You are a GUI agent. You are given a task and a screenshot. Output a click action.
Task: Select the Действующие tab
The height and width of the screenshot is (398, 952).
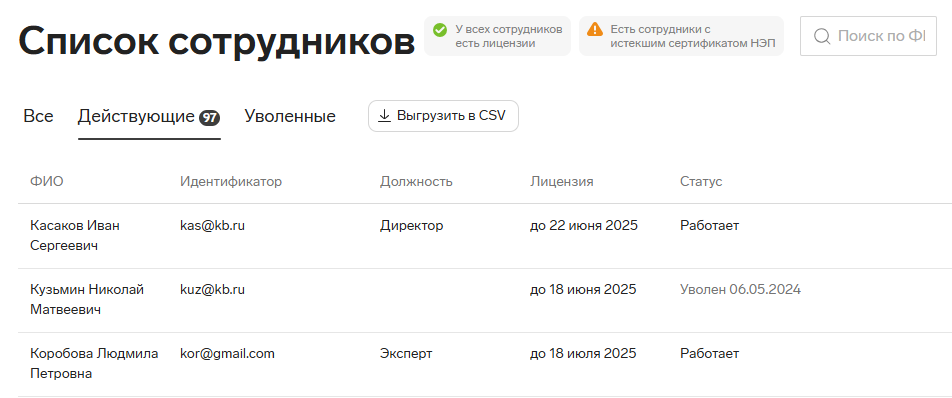pos(149,116)
